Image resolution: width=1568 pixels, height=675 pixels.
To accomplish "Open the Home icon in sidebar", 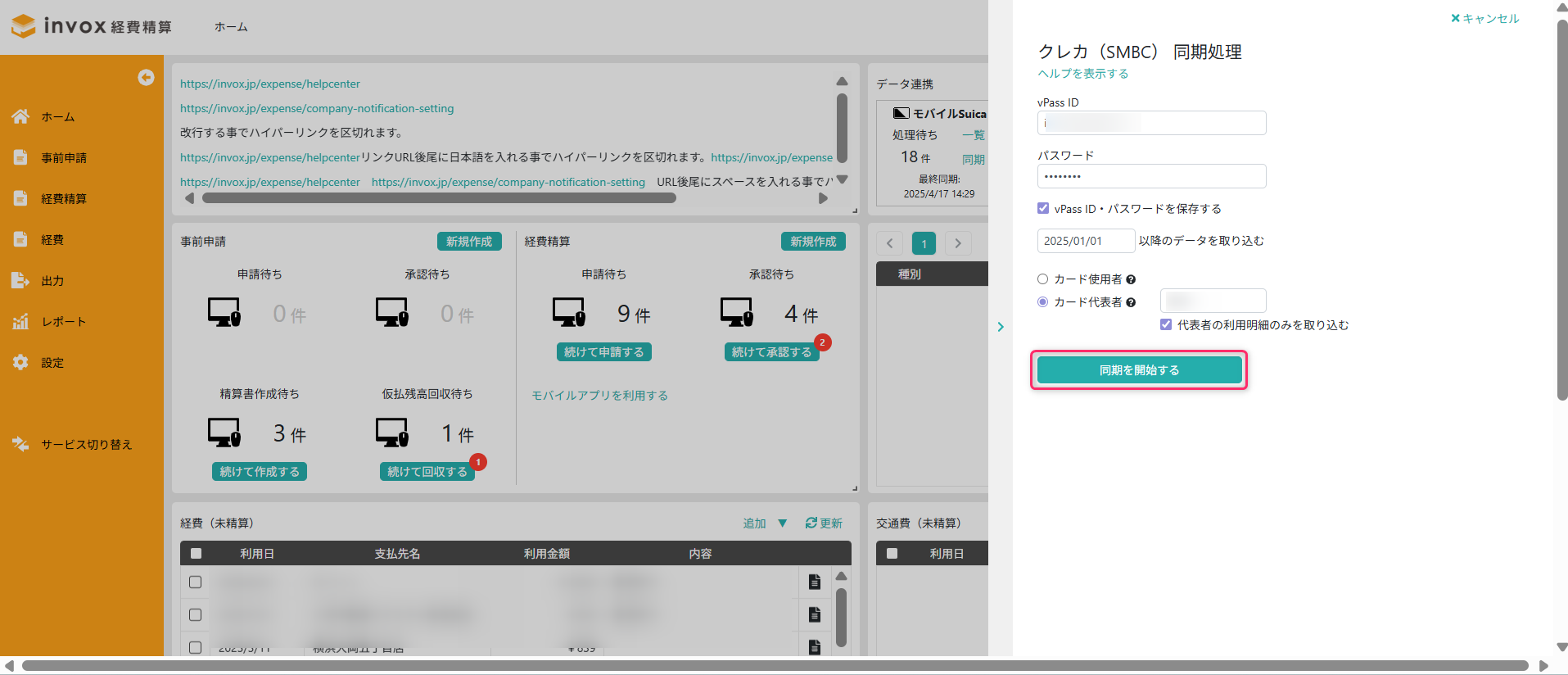I will pos(20,117).
